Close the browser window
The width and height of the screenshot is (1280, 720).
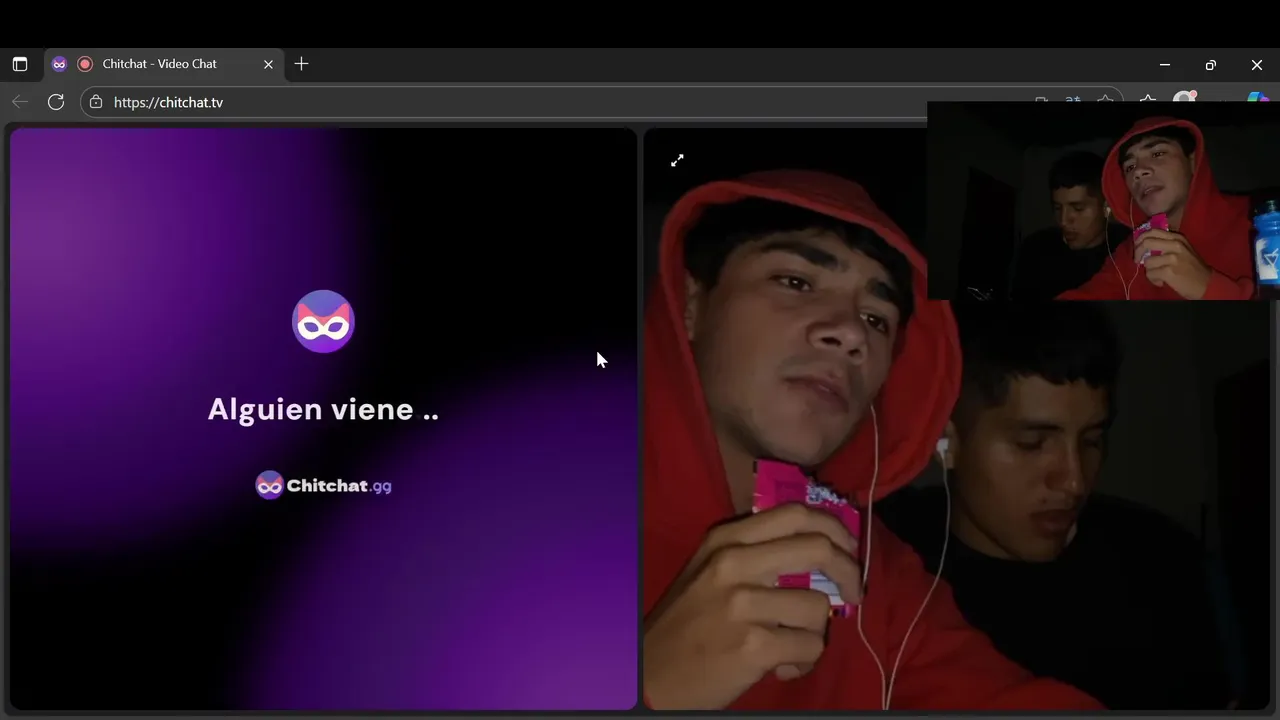(1257, 64)
